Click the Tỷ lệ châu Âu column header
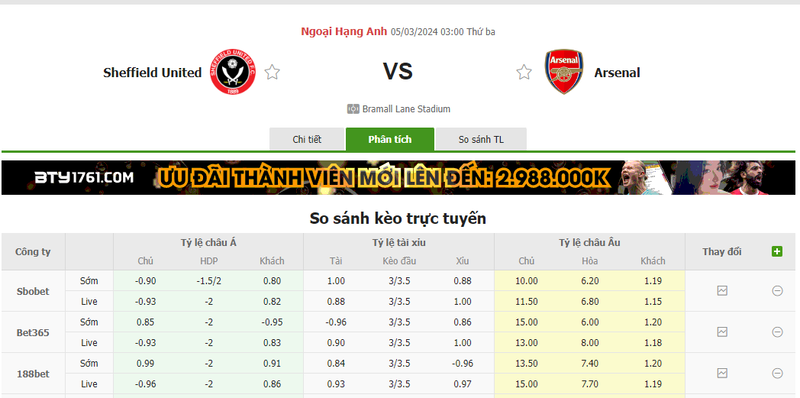 pos(589,243)
